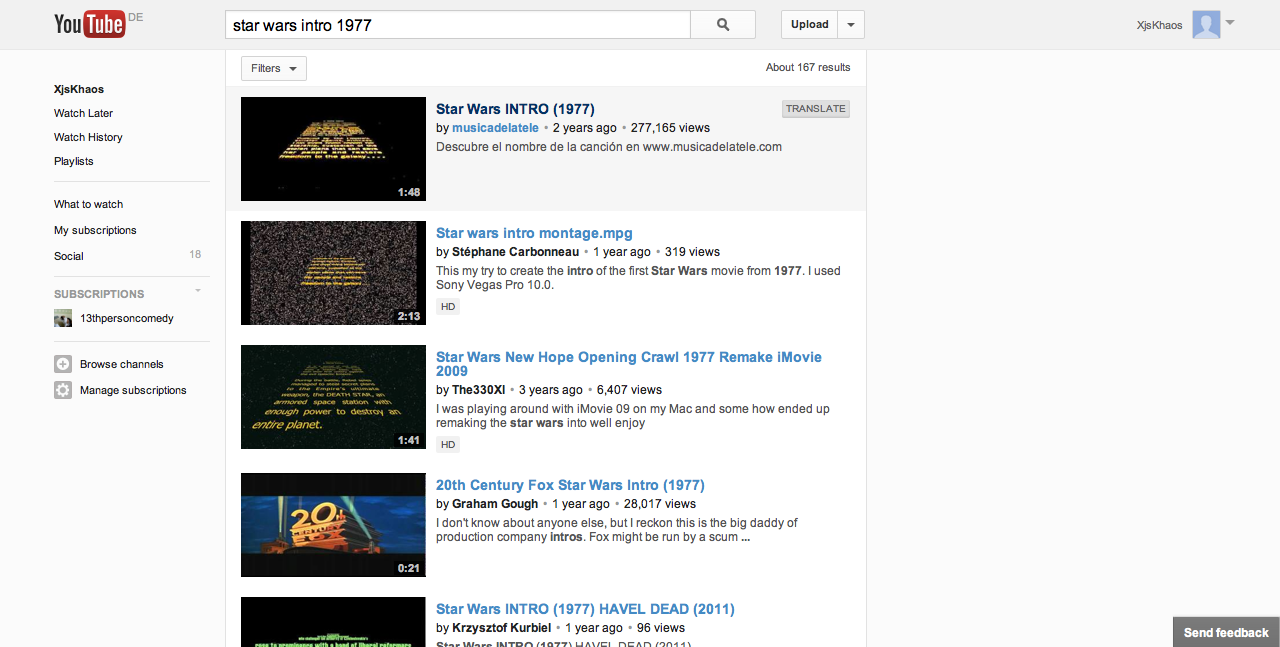The height and width of the screenshot is (647, 1280).
Task: Open 20th Century Fox Star Wars Intro title
Action: [570, 485]
